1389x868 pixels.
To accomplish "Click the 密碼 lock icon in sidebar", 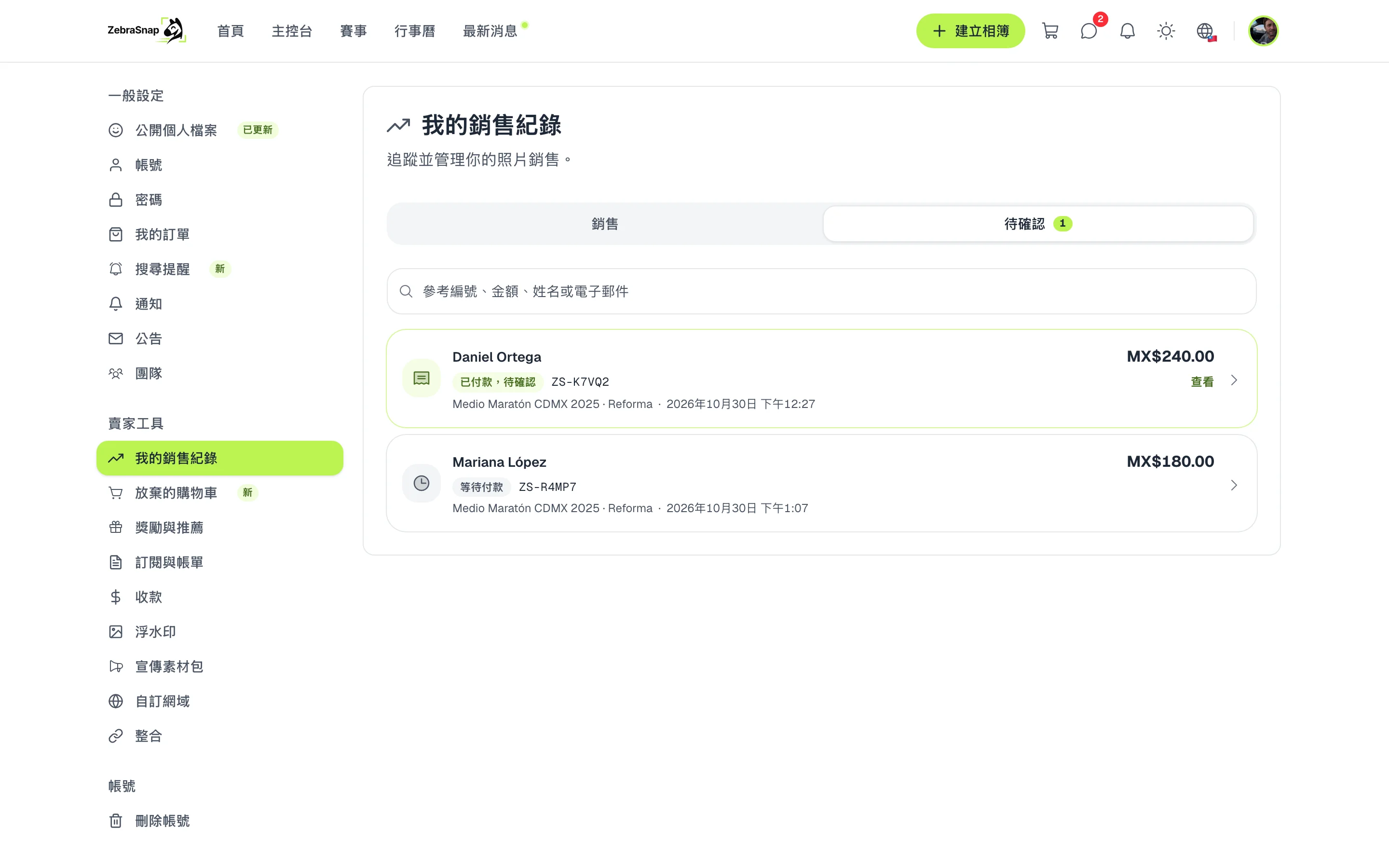I will point(116,200).
